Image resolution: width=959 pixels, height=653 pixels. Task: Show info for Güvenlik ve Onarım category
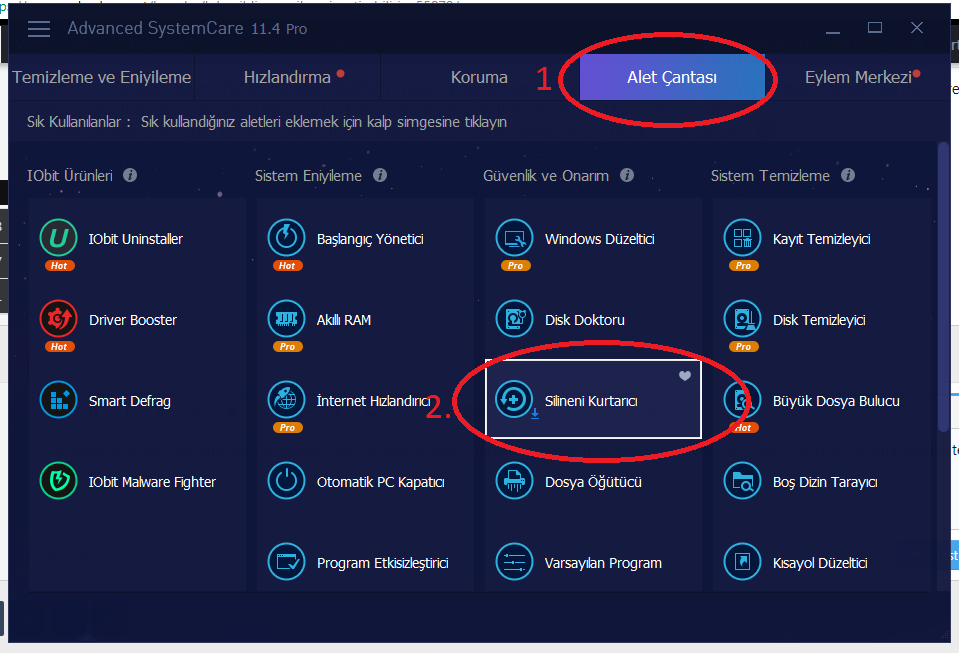coord(627,175)
